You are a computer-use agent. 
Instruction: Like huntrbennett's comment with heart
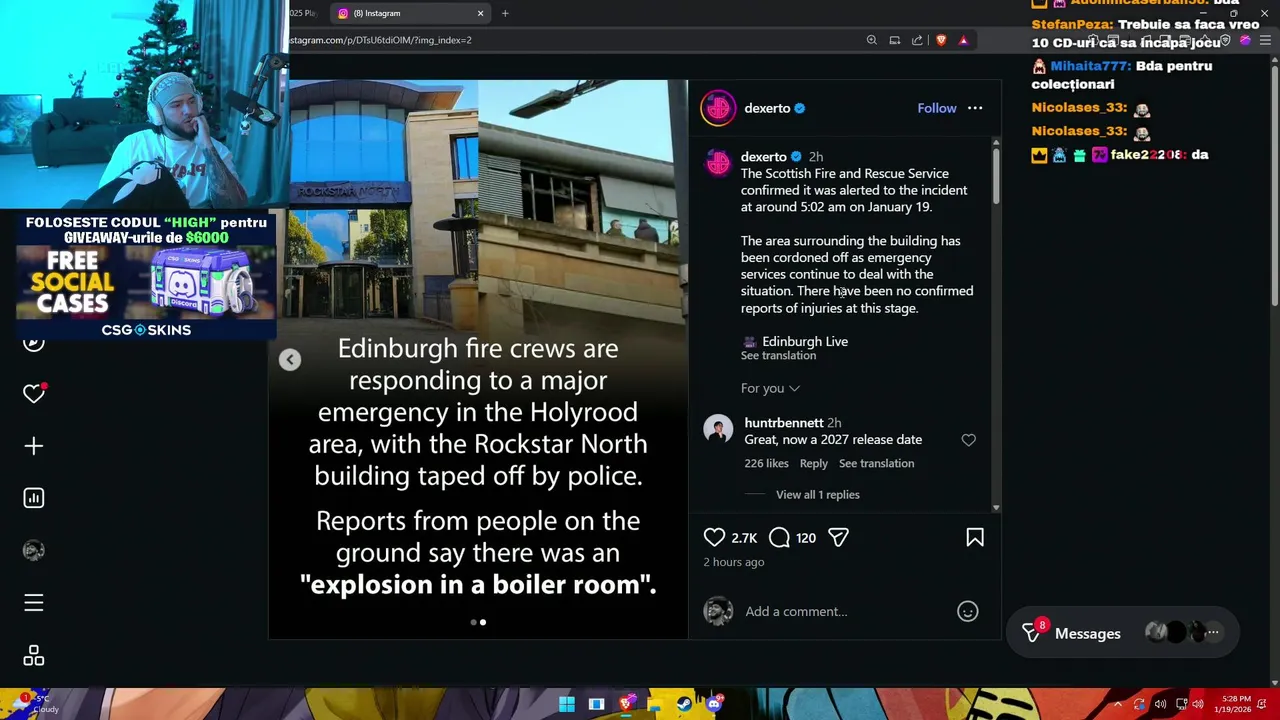(968, 440)
